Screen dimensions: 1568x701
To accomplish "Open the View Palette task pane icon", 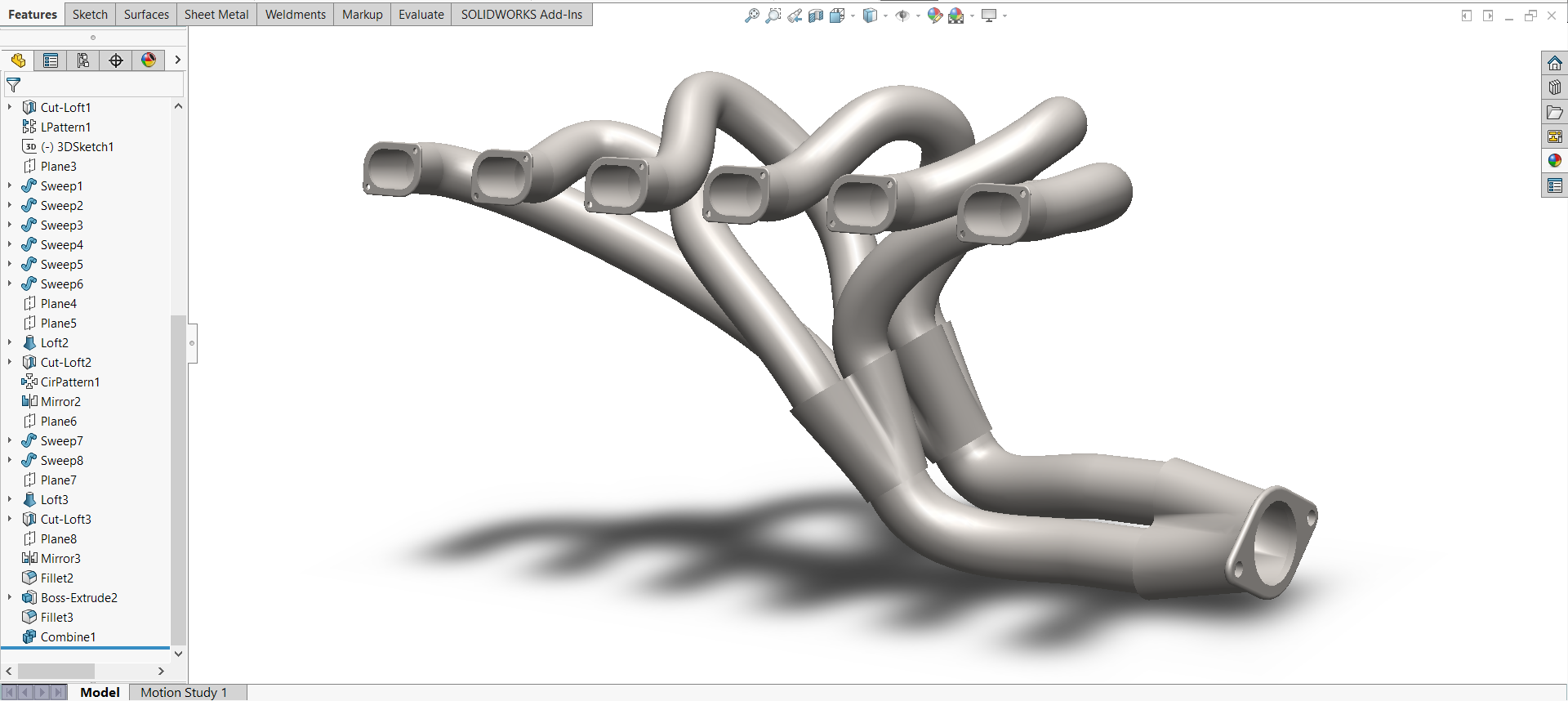I will coord(1555,136).
